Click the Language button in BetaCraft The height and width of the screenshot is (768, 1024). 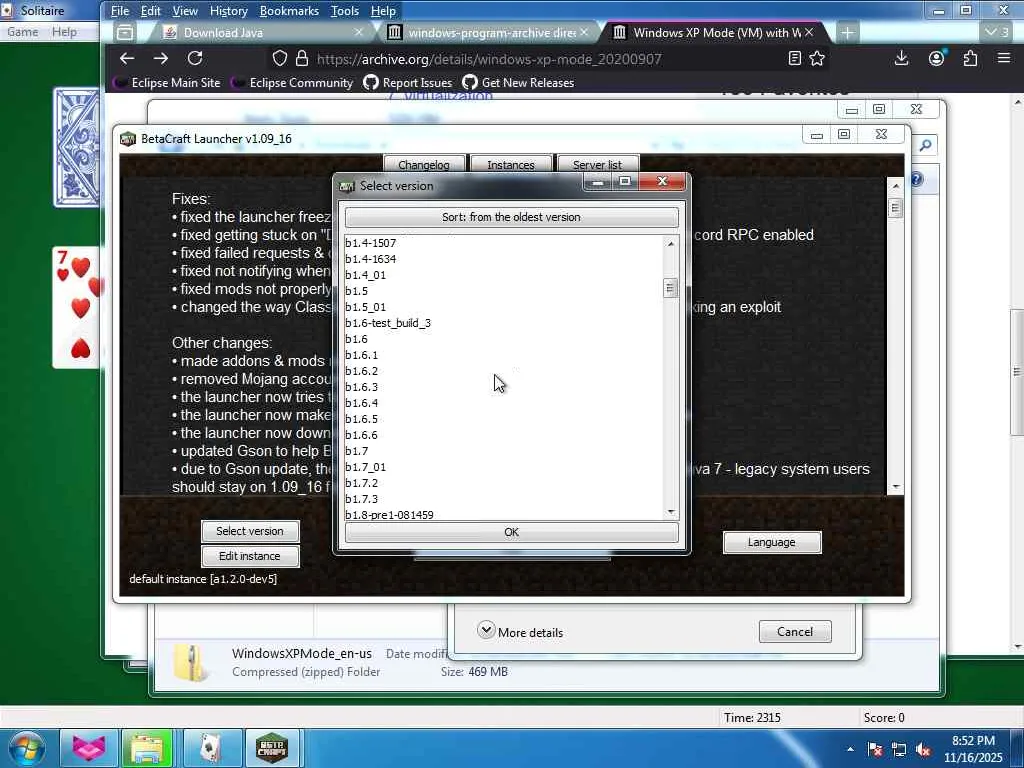[x=772, y=542]
